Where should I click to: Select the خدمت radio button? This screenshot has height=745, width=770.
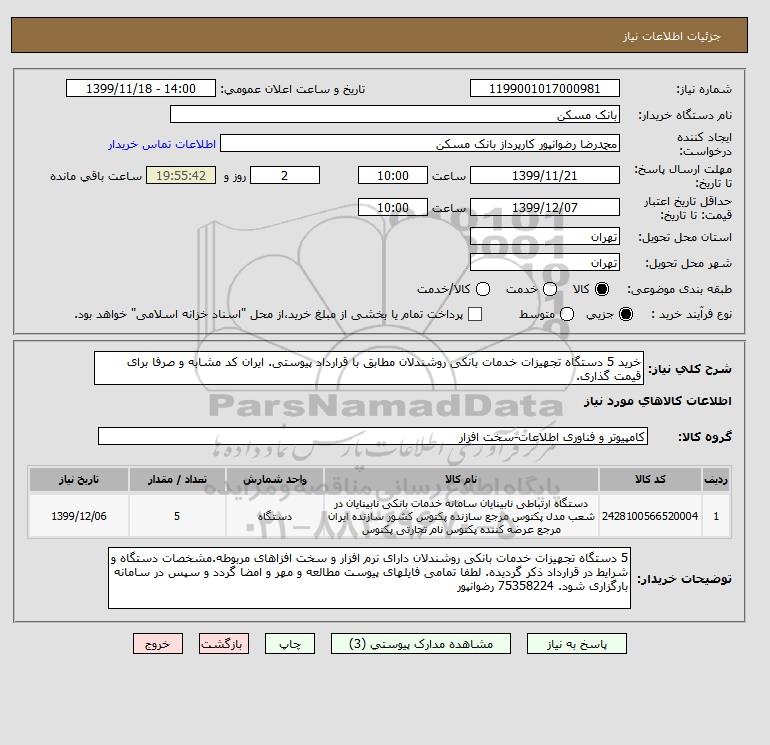pos(550,289)
